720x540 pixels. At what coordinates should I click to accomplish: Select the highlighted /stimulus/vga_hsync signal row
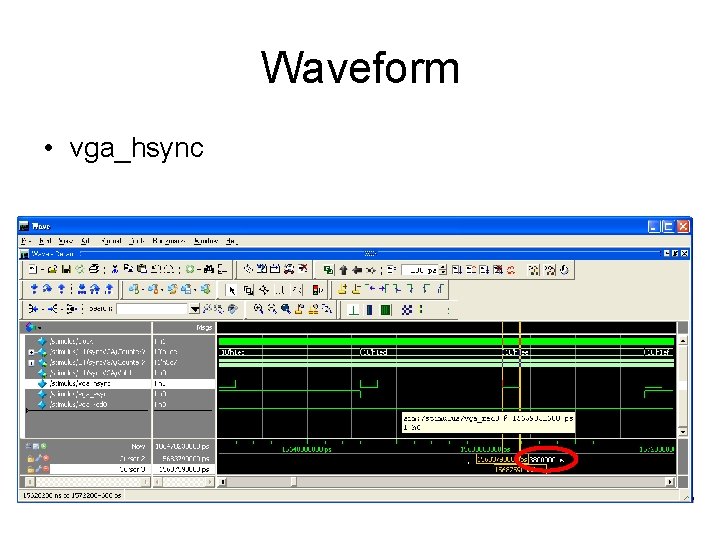[x=88, y=383]
